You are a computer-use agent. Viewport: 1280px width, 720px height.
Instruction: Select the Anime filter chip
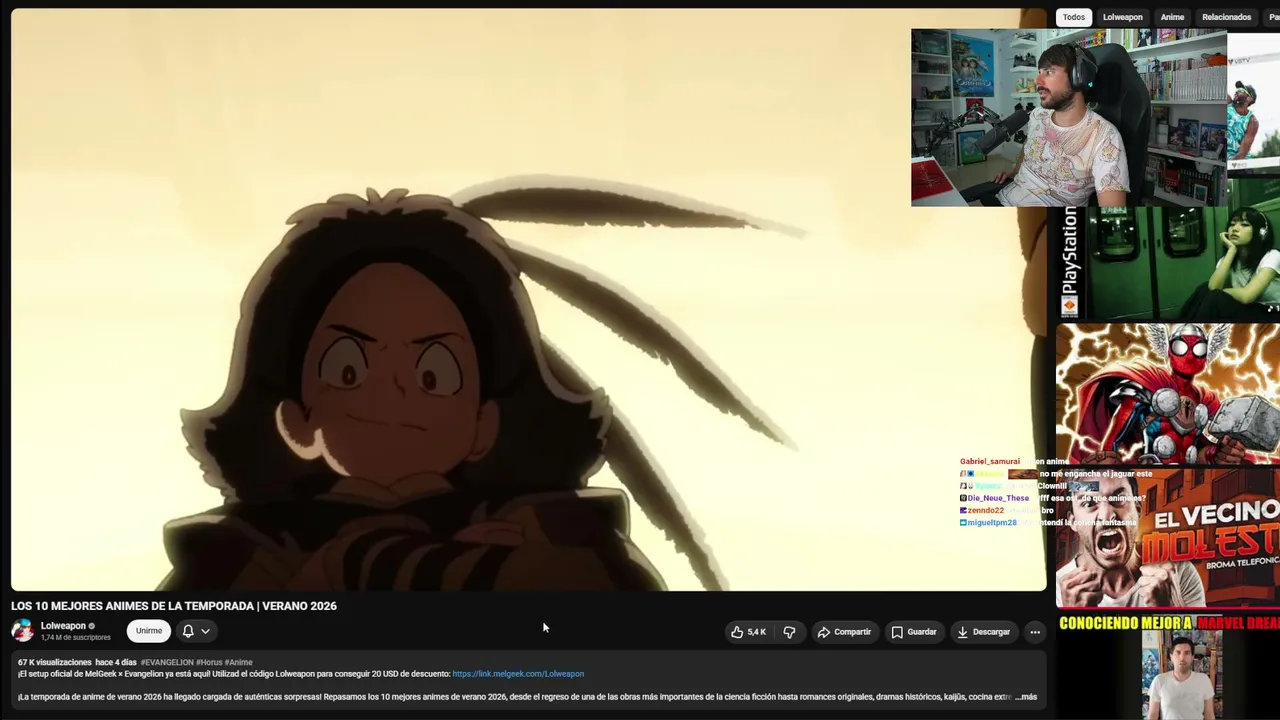click(1172, 17)
